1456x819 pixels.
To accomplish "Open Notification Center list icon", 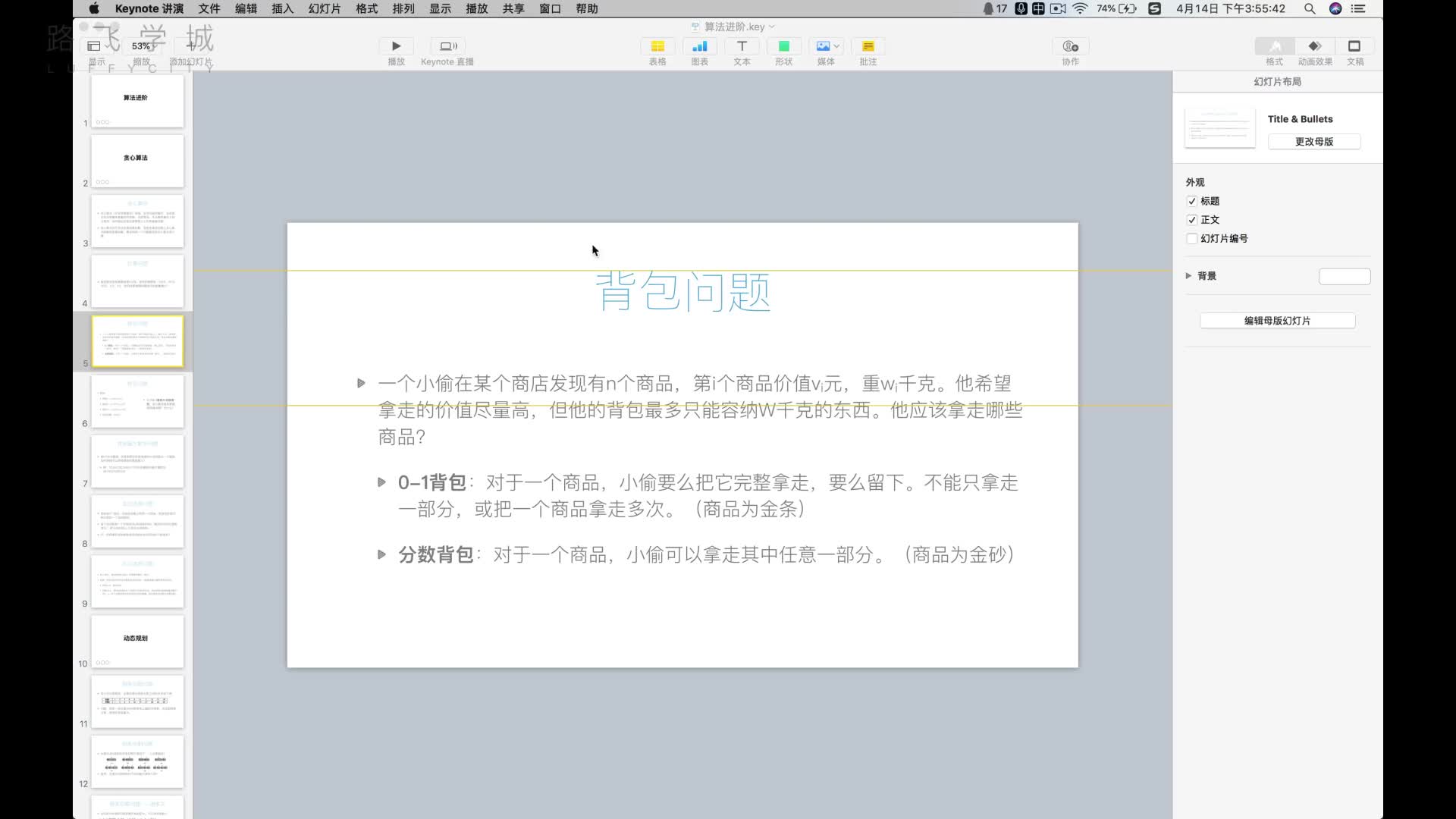I will point(1358,8).
